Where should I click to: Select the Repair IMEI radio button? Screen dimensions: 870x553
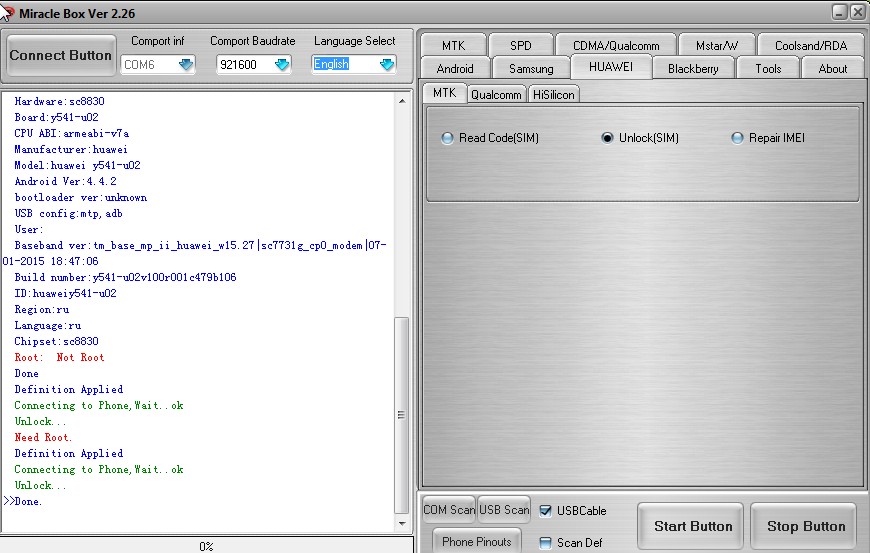coord(737,138)
